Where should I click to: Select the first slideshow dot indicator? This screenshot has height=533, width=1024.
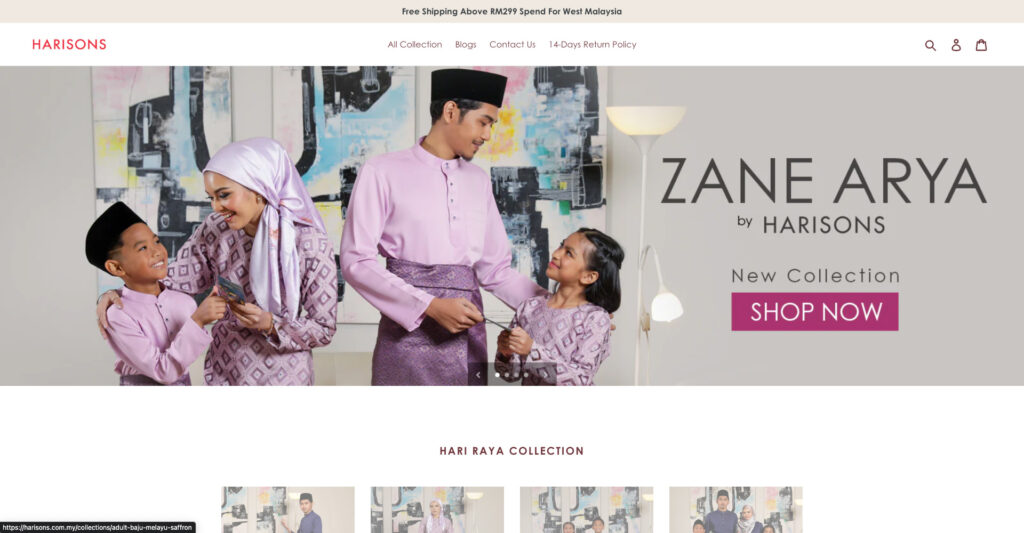497,375
